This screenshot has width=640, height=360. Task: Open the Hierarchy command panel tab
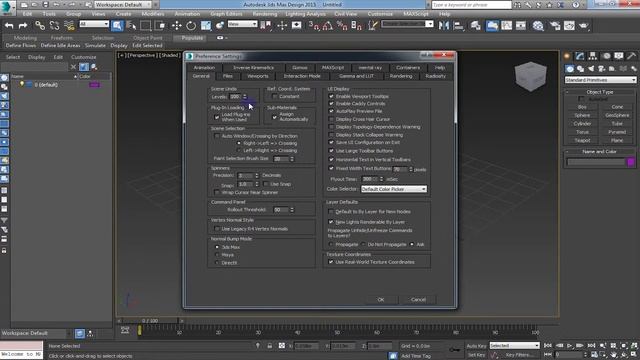pyautogui.click(x=593, y=56)
